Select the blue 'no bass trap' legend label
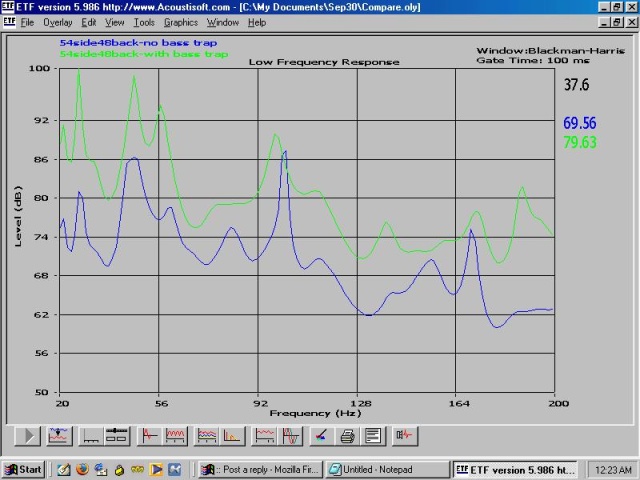The image size is (640, 480). (x=138, y=43)
